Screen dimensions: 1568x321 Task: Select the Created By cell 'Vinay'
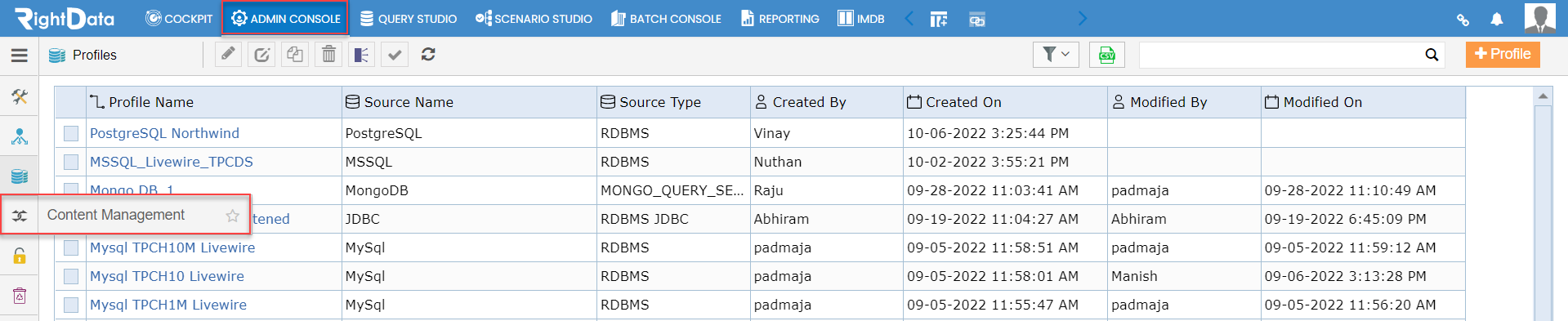(827, 133)
